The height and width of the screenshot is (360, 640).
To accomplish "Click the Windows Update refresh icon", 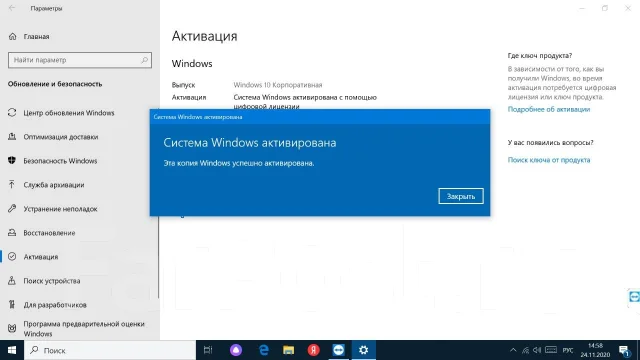I will [x=12, y=113].
